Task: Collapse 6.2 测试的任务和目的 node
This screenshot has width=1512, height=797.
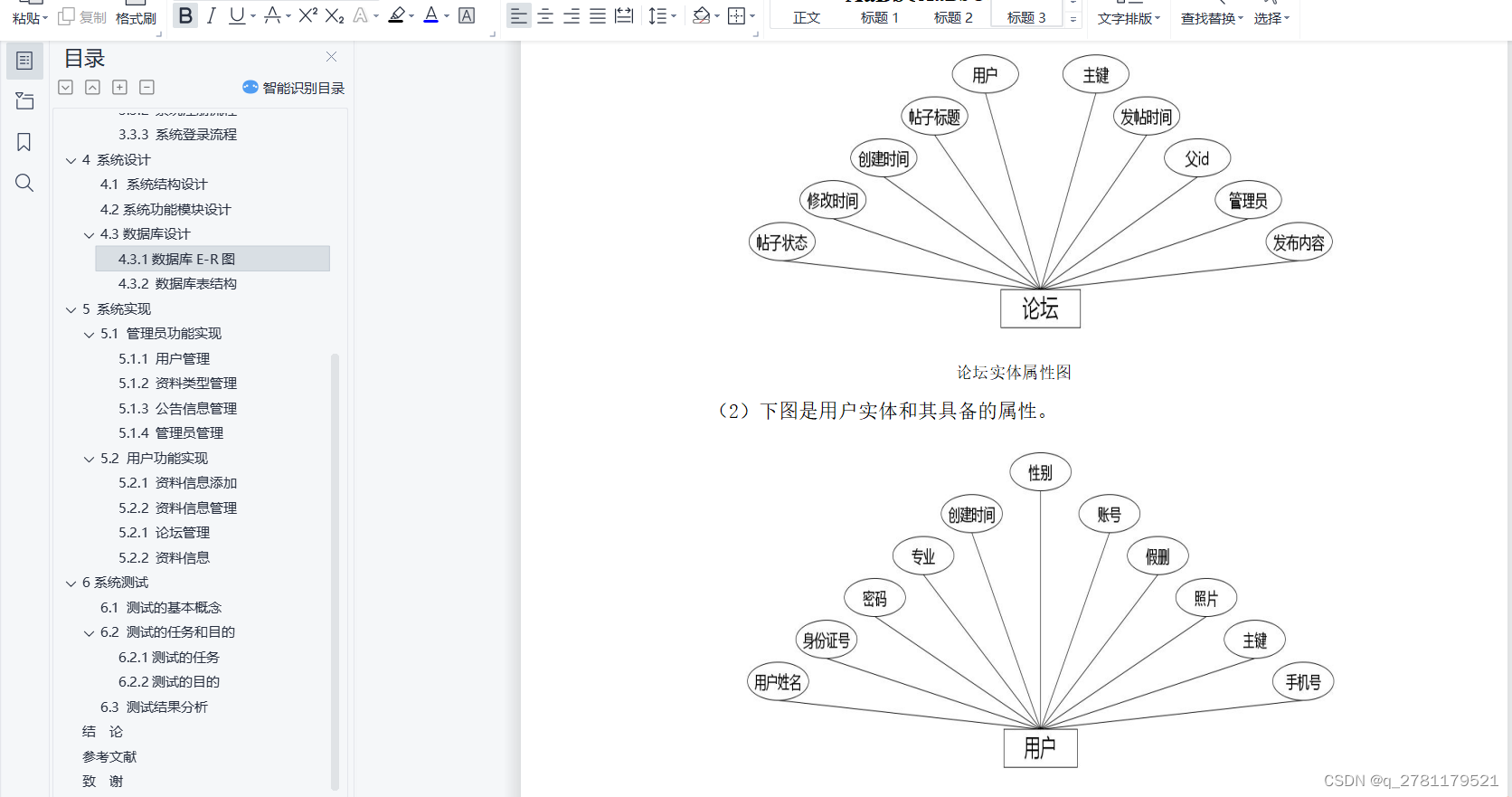Action: pyautogui.click(x=89, y=632)
